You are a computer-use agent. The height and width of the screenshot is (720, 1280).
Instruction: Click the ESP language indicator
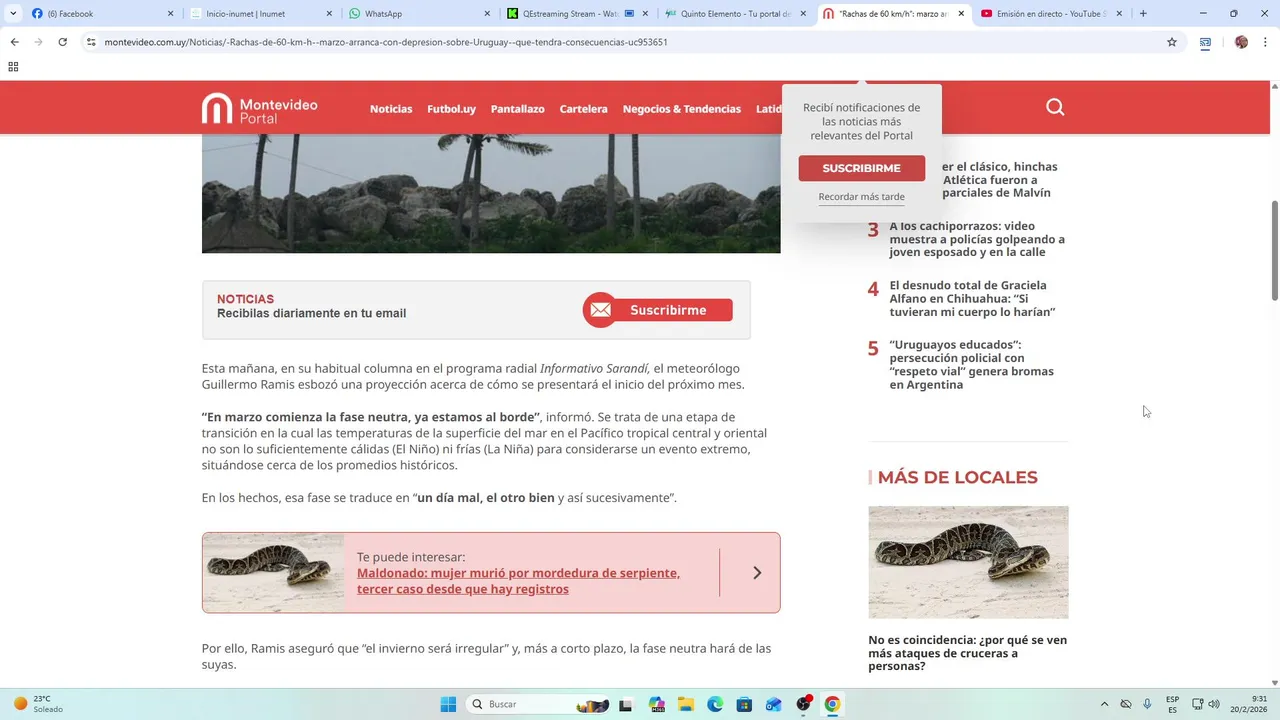[x=1172, y=704]
